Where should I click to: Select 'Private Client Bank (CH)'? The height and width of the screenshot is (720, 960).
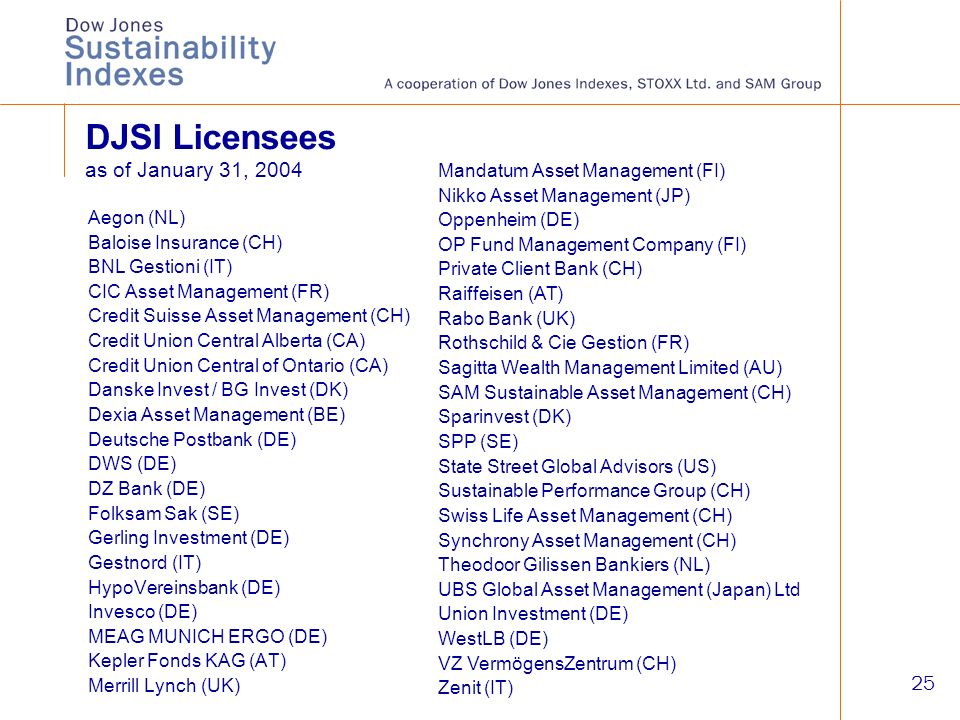[540, 269]
